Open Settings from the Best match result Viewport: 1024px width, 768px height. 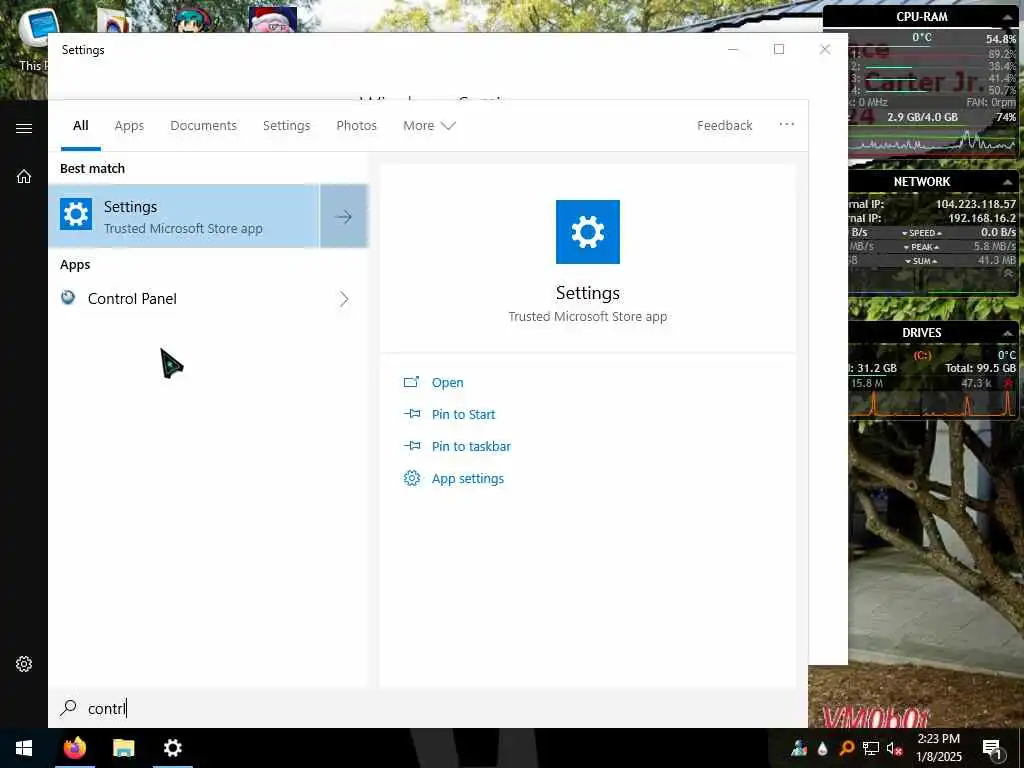(184, 216)
